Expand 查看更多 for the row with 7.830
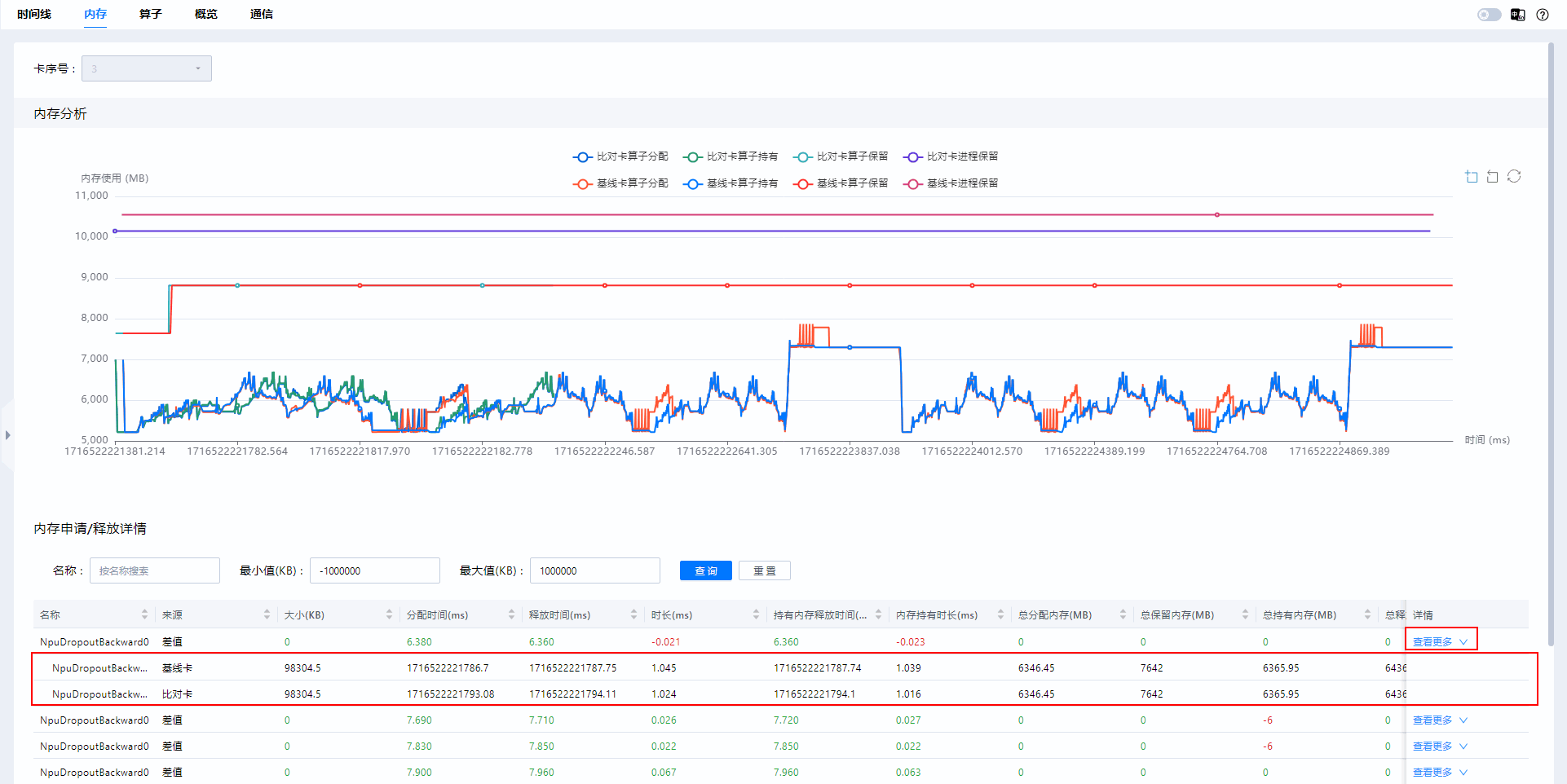Screen dimensions: 1567x784 [x=1440, y=747]
